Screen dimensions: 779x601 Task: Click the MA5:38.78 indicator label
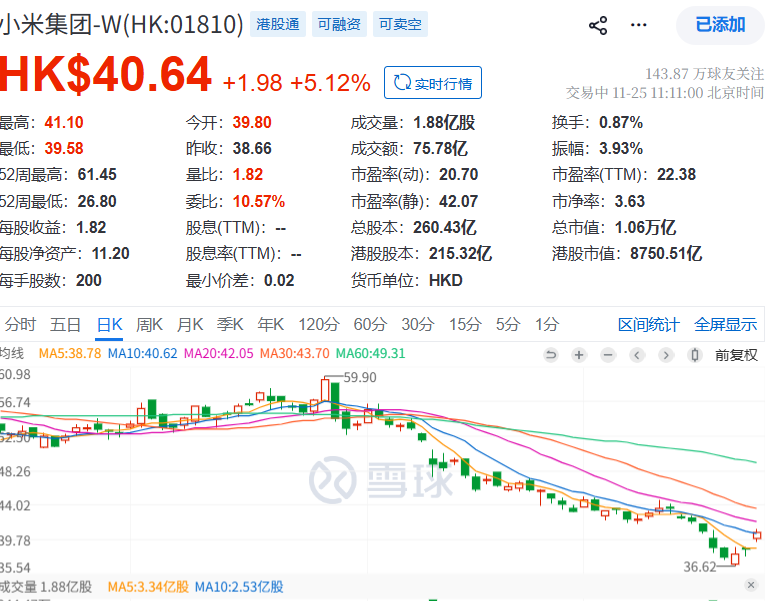click(70, 354)
